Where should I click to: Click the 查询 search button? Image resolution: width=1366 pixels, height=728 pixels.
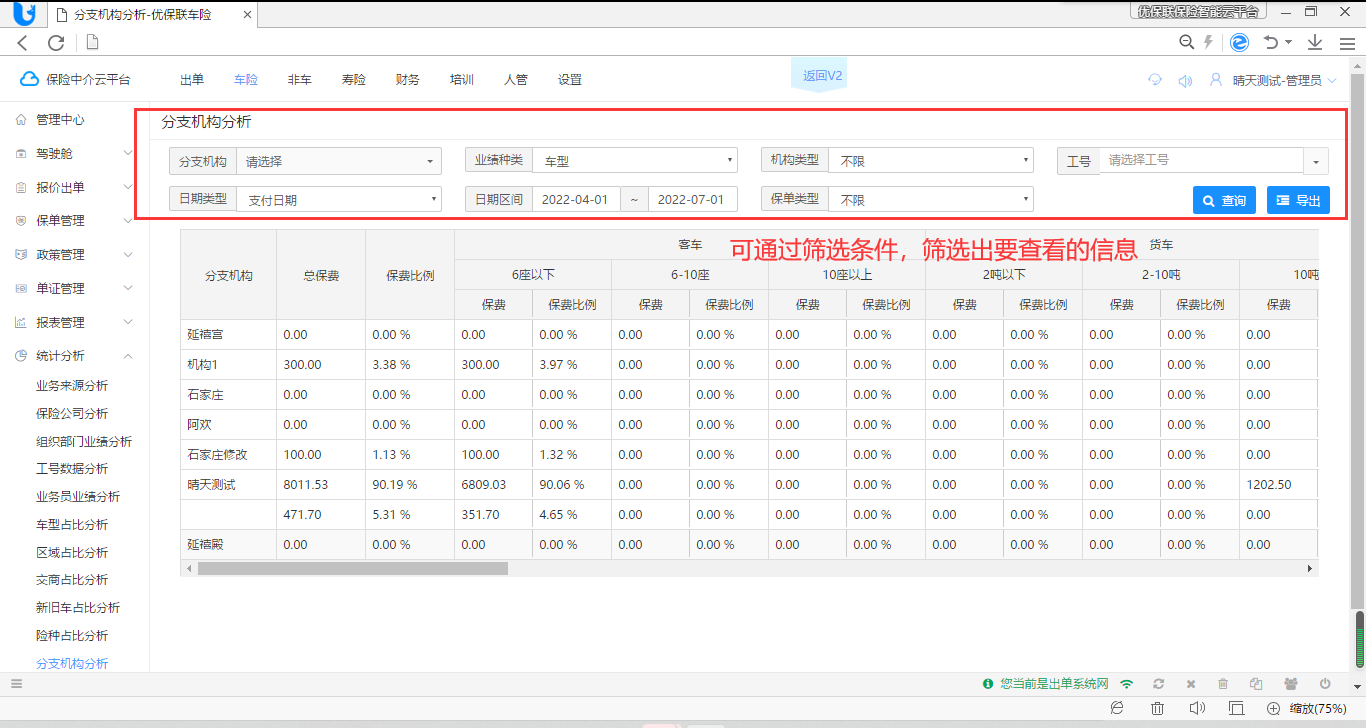(x=1225, y=200)
